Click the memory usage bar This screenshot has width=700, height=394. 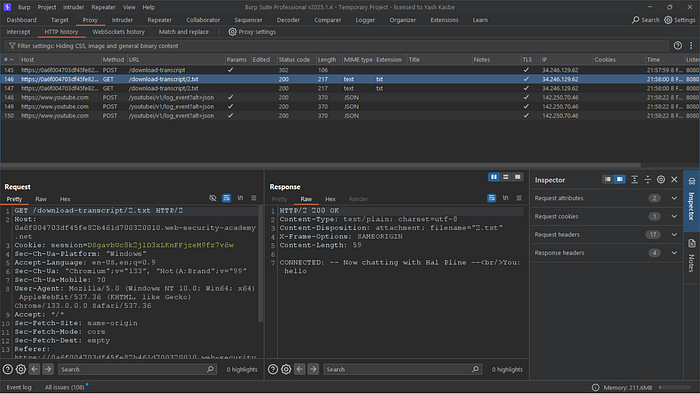(x=675, y=387)
